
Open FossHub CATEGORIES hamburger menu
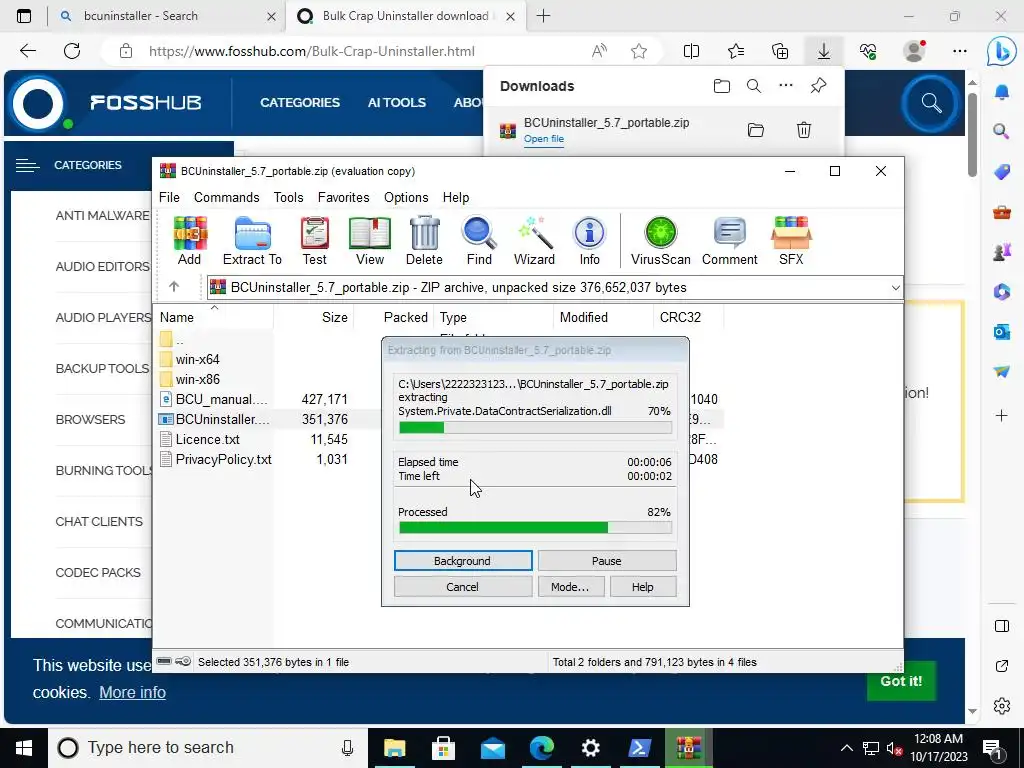point(27,165)
